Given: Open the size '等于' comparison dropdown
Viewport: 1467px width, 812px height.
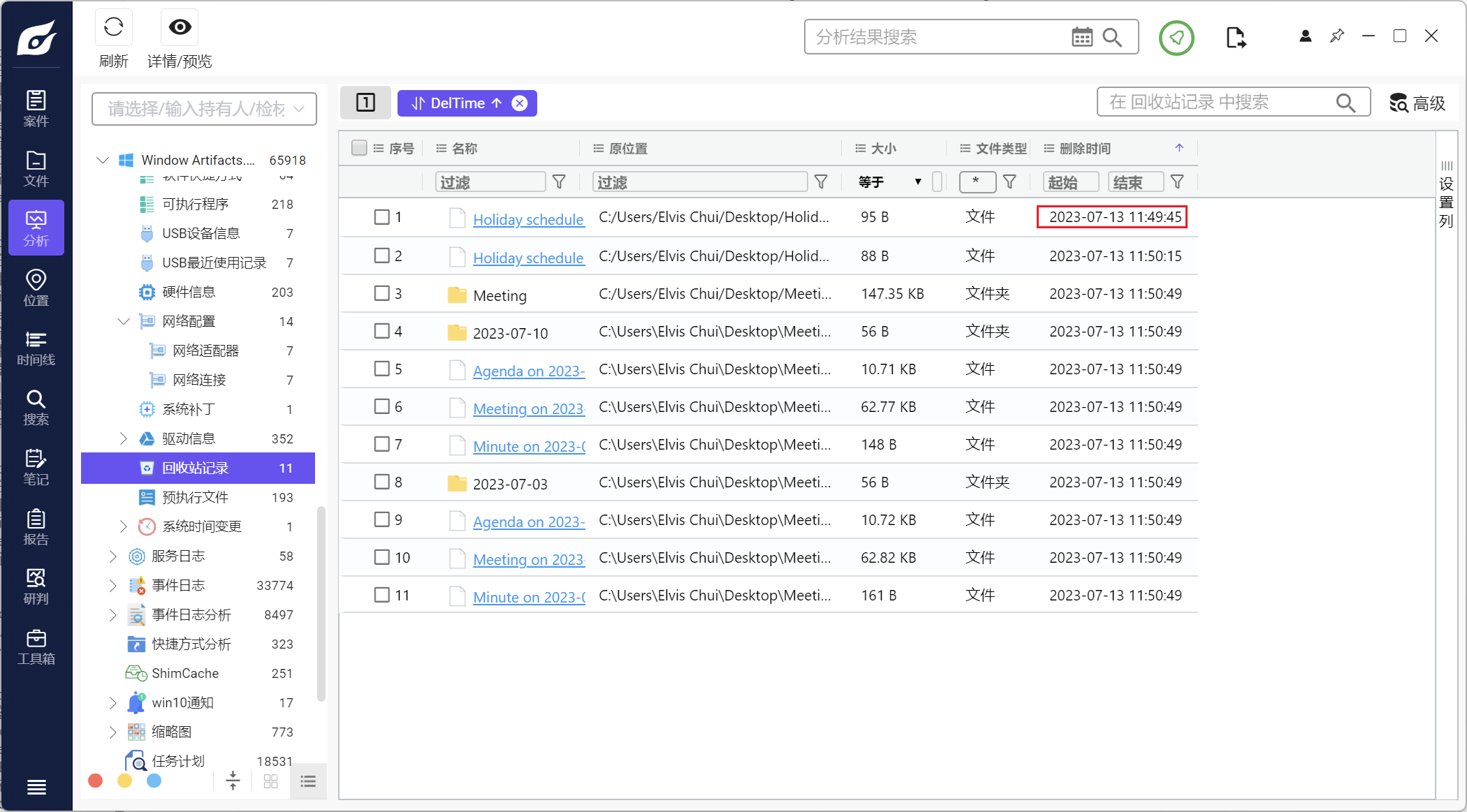Looking at the screenshot, I should point(891,182).
